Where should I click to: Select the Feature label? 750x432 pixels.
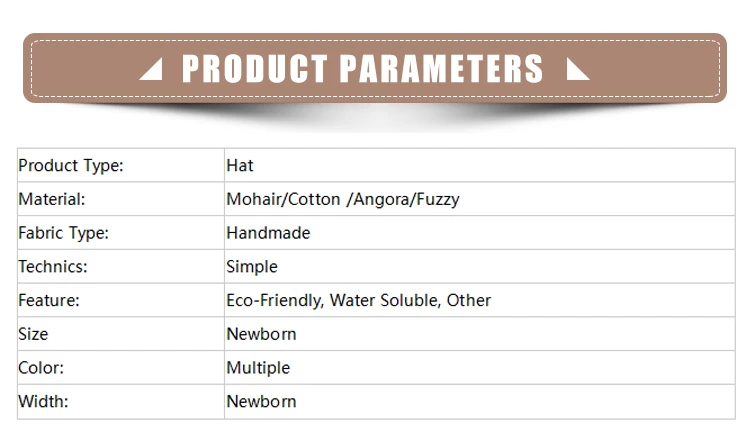point(49,300)
